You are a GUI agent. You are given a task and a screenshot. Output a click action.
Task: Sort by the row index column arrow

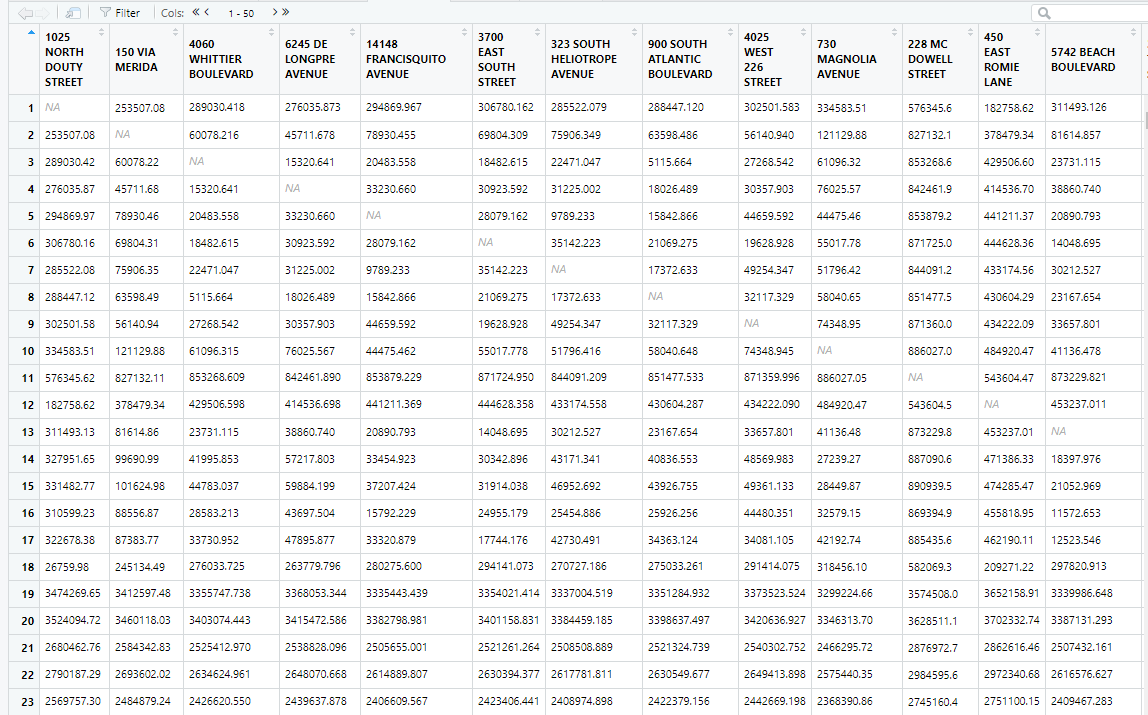point(31,33)
